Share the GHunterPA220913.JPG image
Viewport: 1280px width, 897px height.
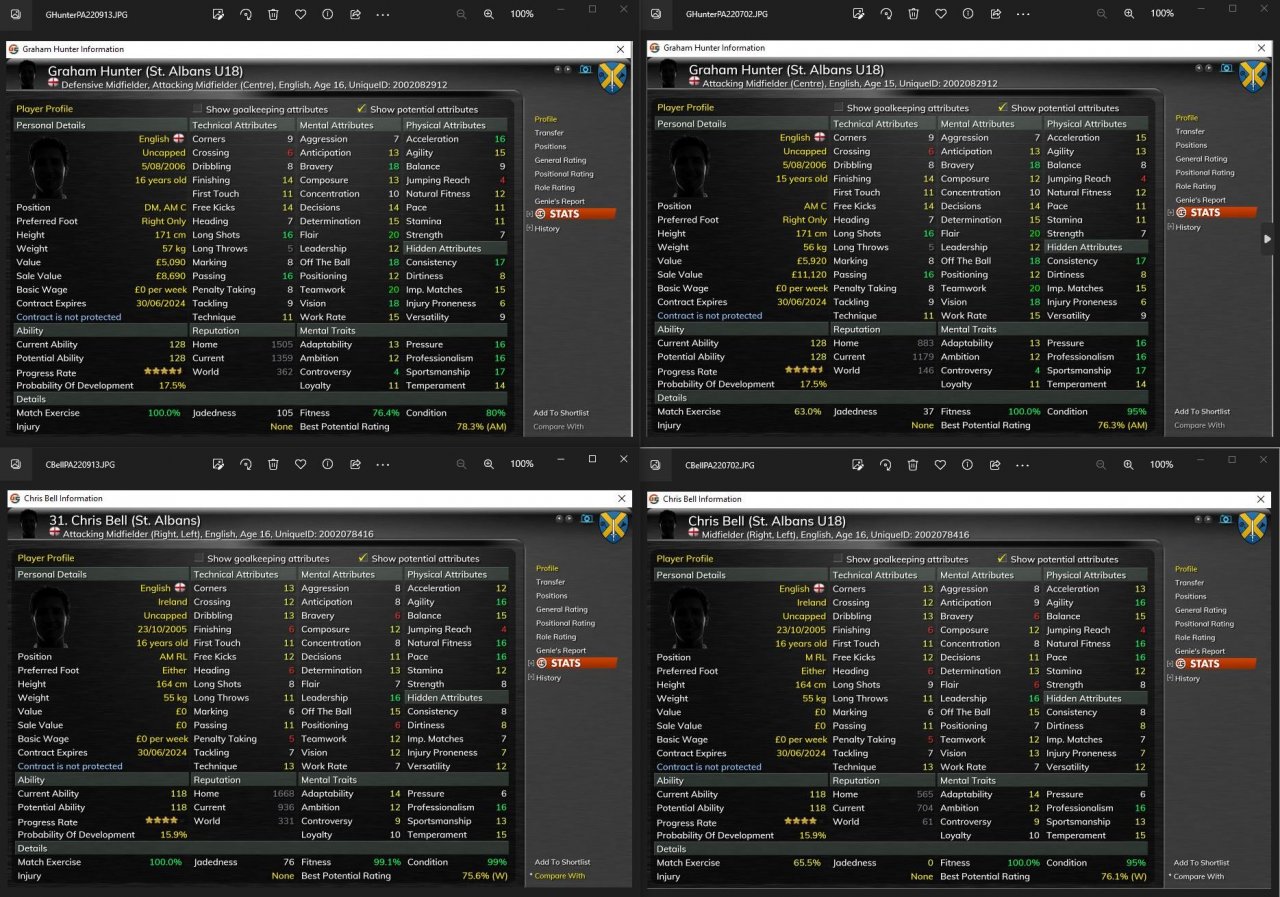coord(355,15)
